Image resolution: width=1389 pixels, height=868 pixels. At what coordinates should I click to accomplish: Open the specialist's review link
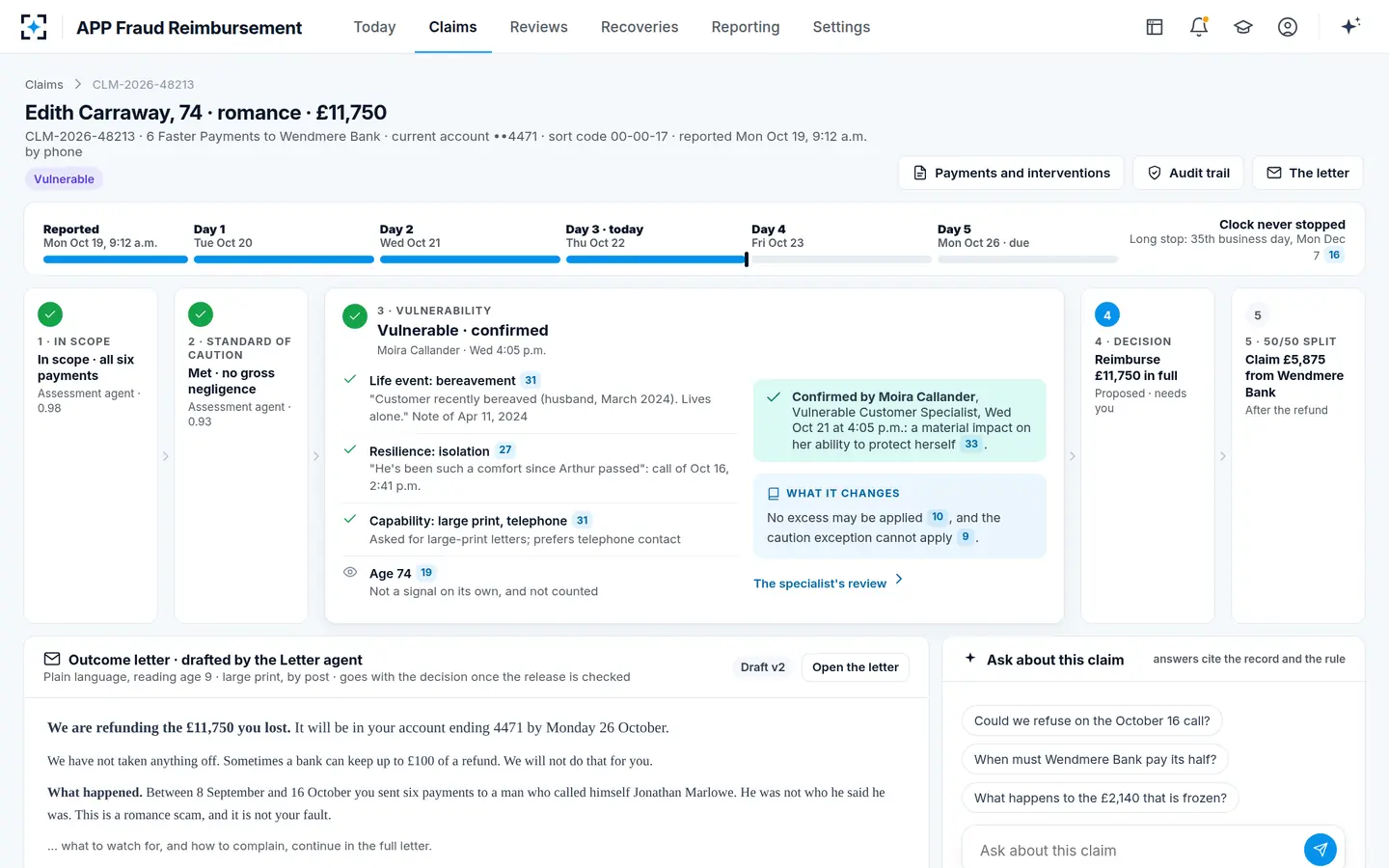pyautogui.click(x=829, y=583)
